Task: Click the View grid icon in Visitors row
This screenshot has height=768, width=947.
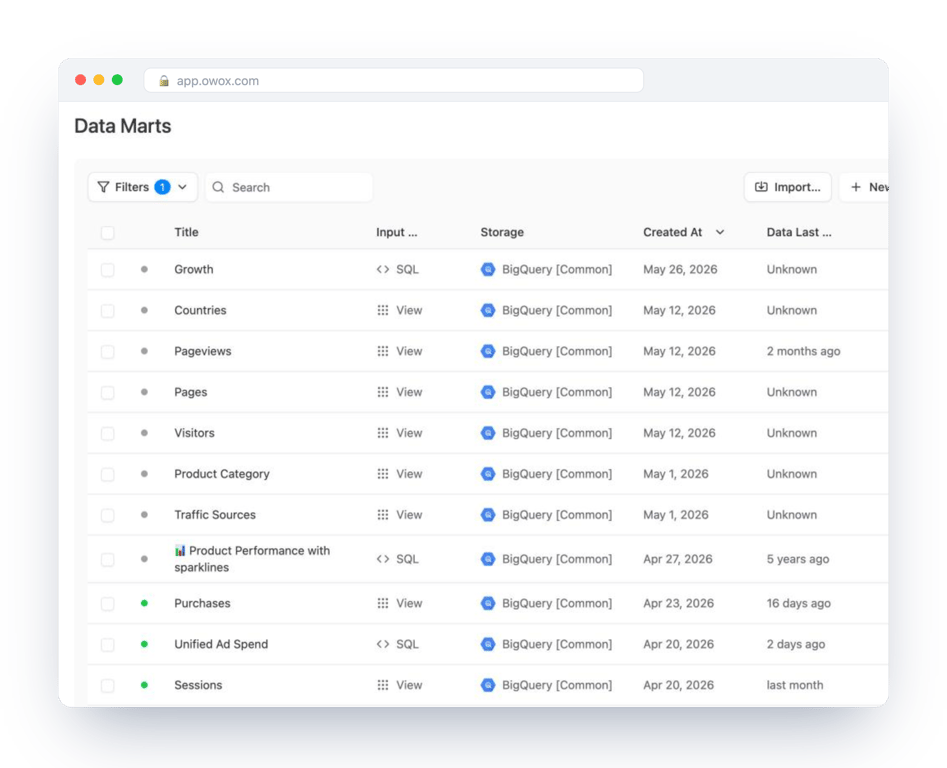Action: click(383, 433)
